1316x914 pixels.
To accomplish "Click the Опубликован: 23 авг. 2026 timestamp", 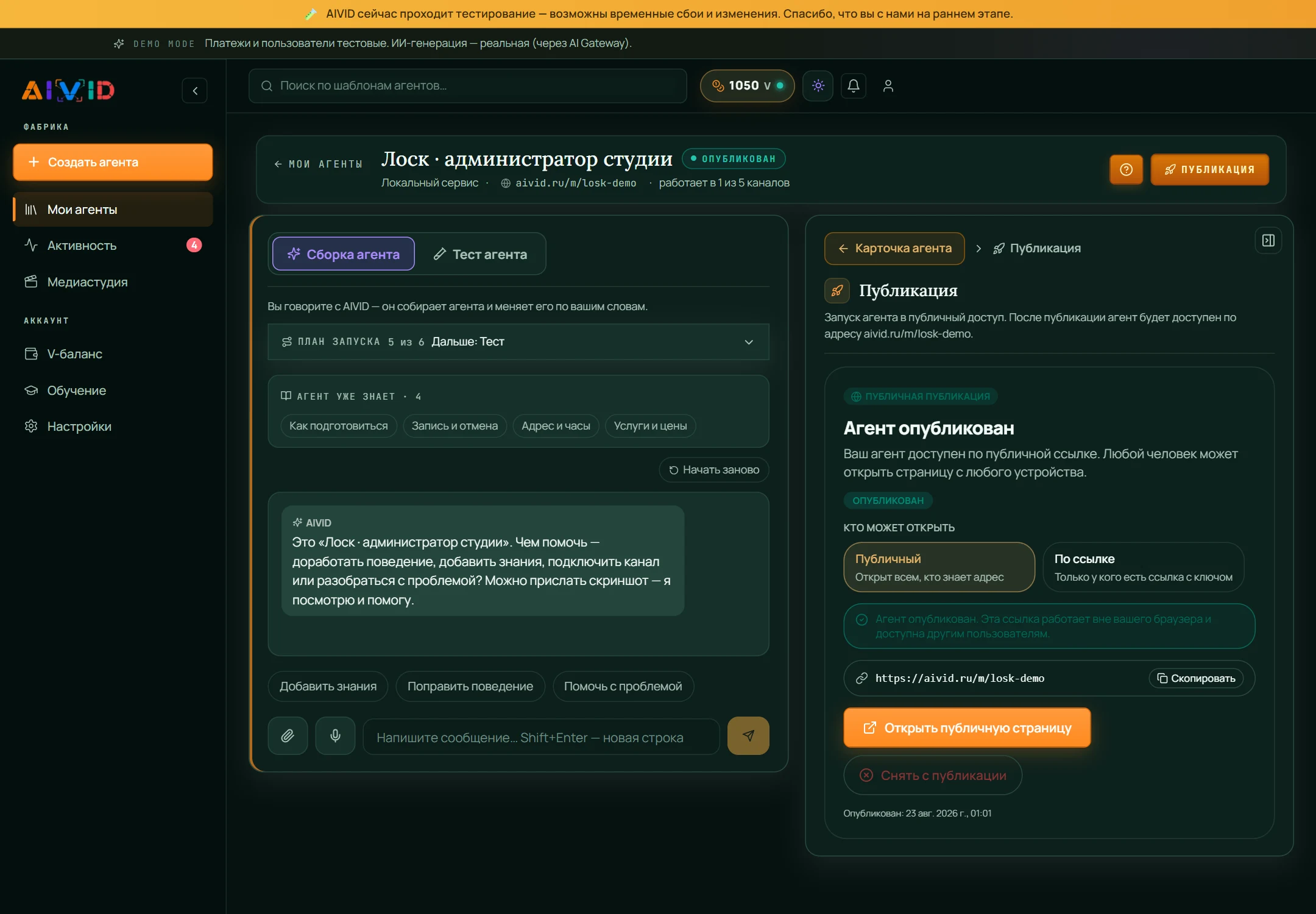I will click(918, 813).
